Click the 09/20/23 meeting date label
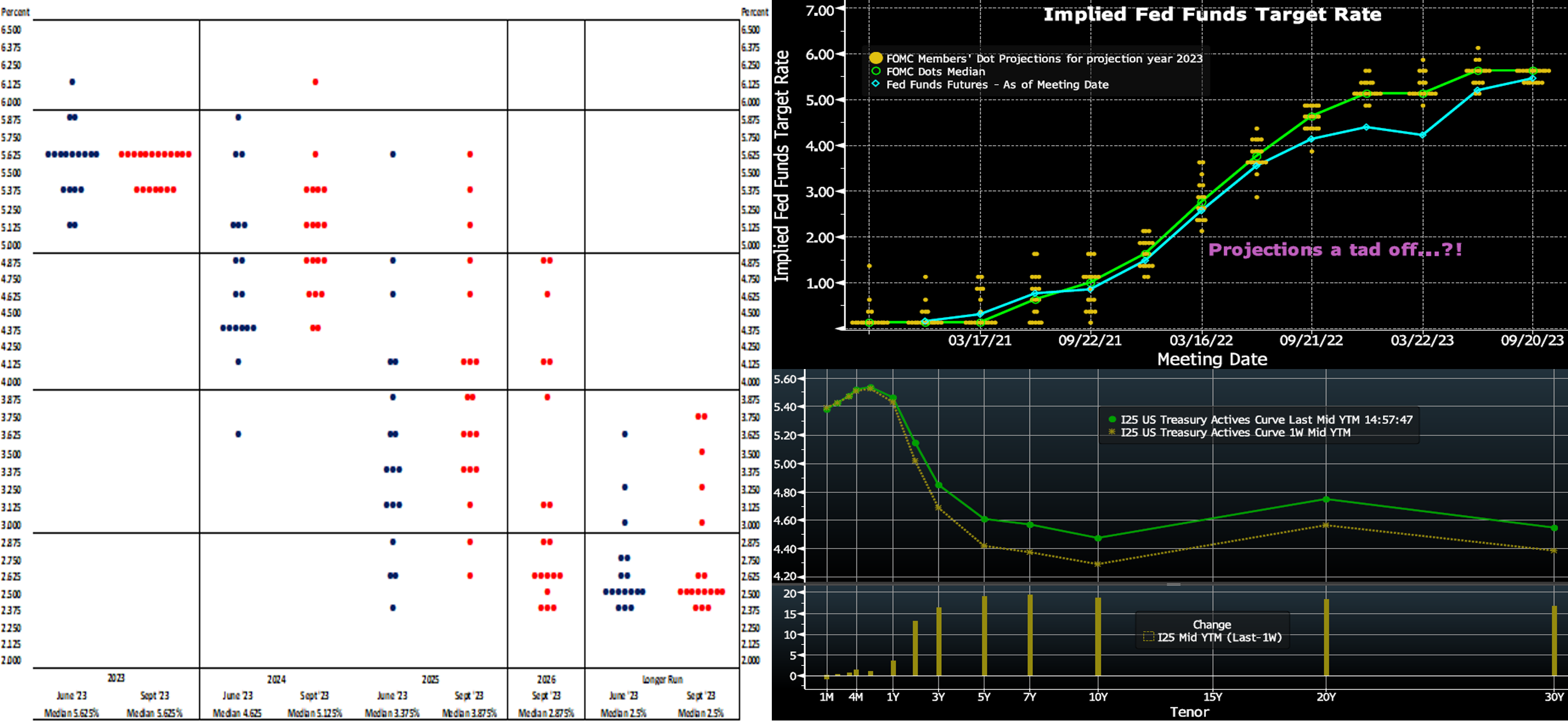The width and height of the screenshot is (1568, 722). (1531, 340)
